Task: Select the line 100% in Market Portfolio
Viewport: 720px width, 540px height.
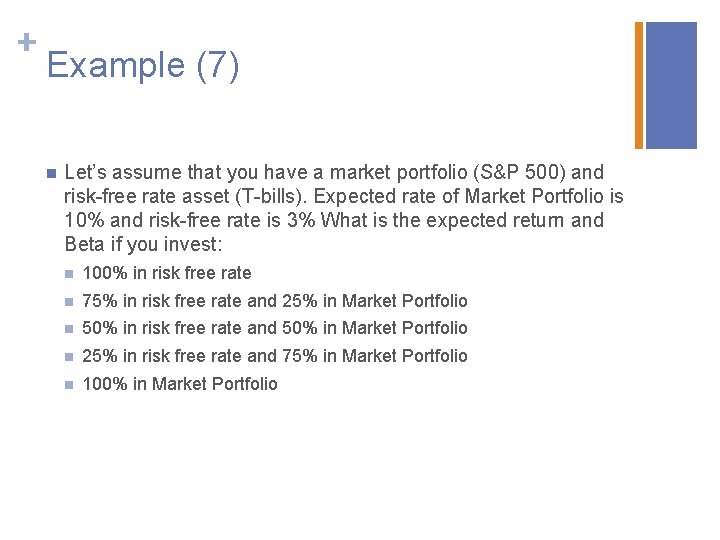Action: [180, 384]
